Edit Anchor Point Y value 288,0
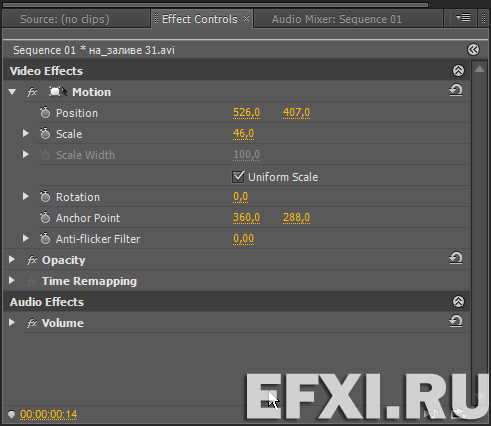491x426 pixels. pyautogui.click(x=296, y=218)
